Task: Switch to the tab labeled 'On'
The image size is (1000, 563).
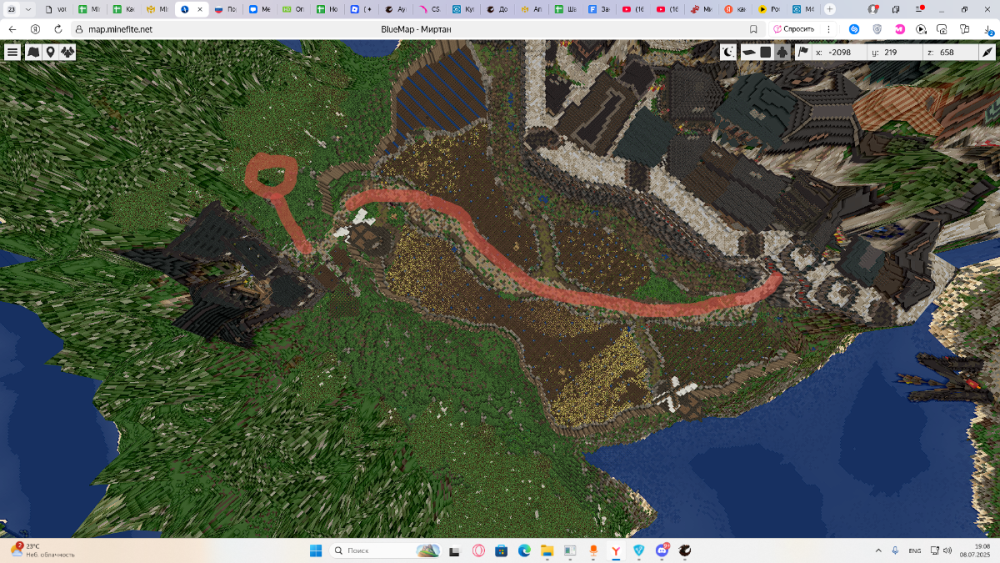Action: coord(293,9)
